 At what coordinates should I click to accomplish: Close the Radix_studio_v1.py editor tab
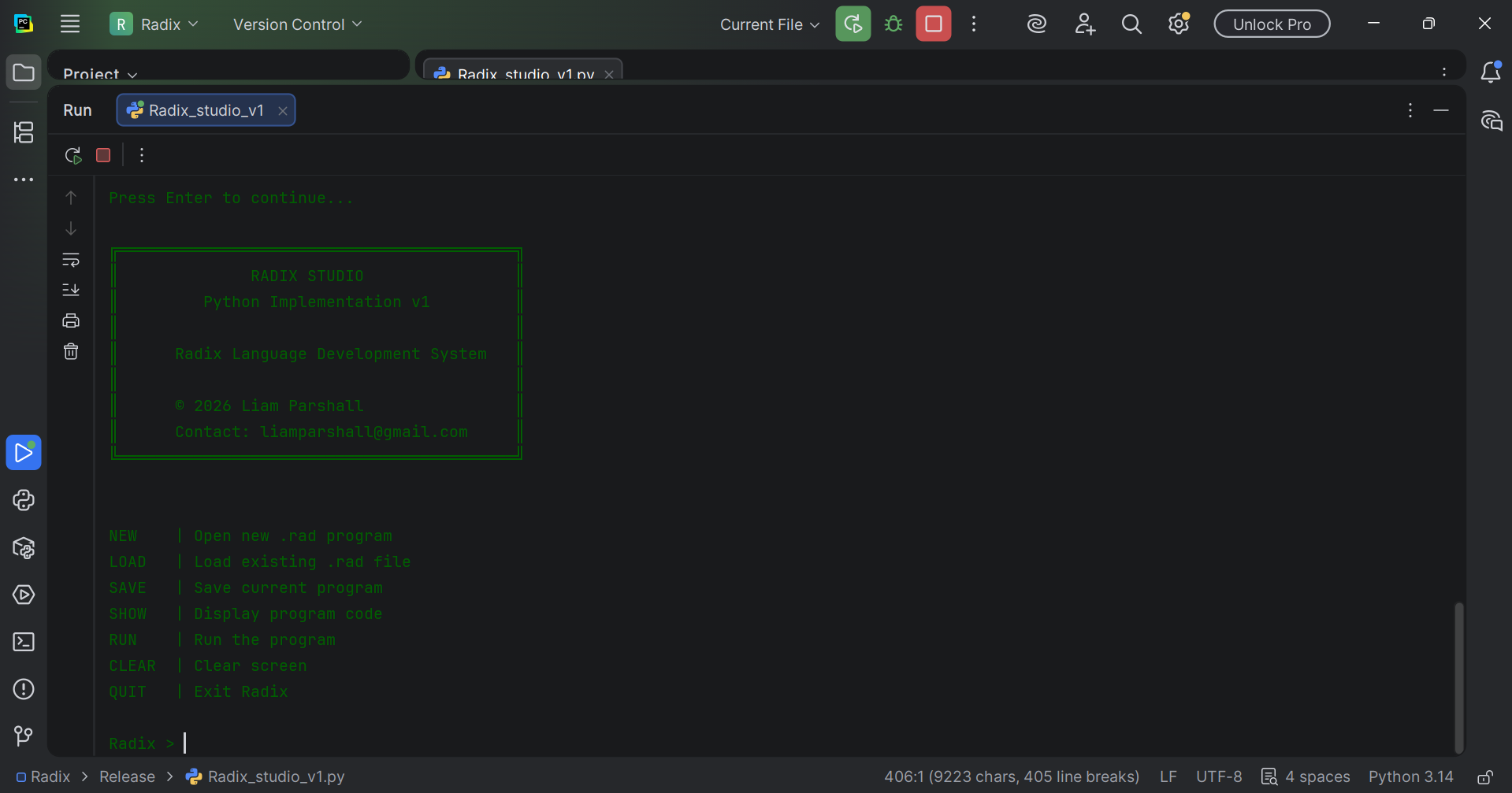coord(609,75)
